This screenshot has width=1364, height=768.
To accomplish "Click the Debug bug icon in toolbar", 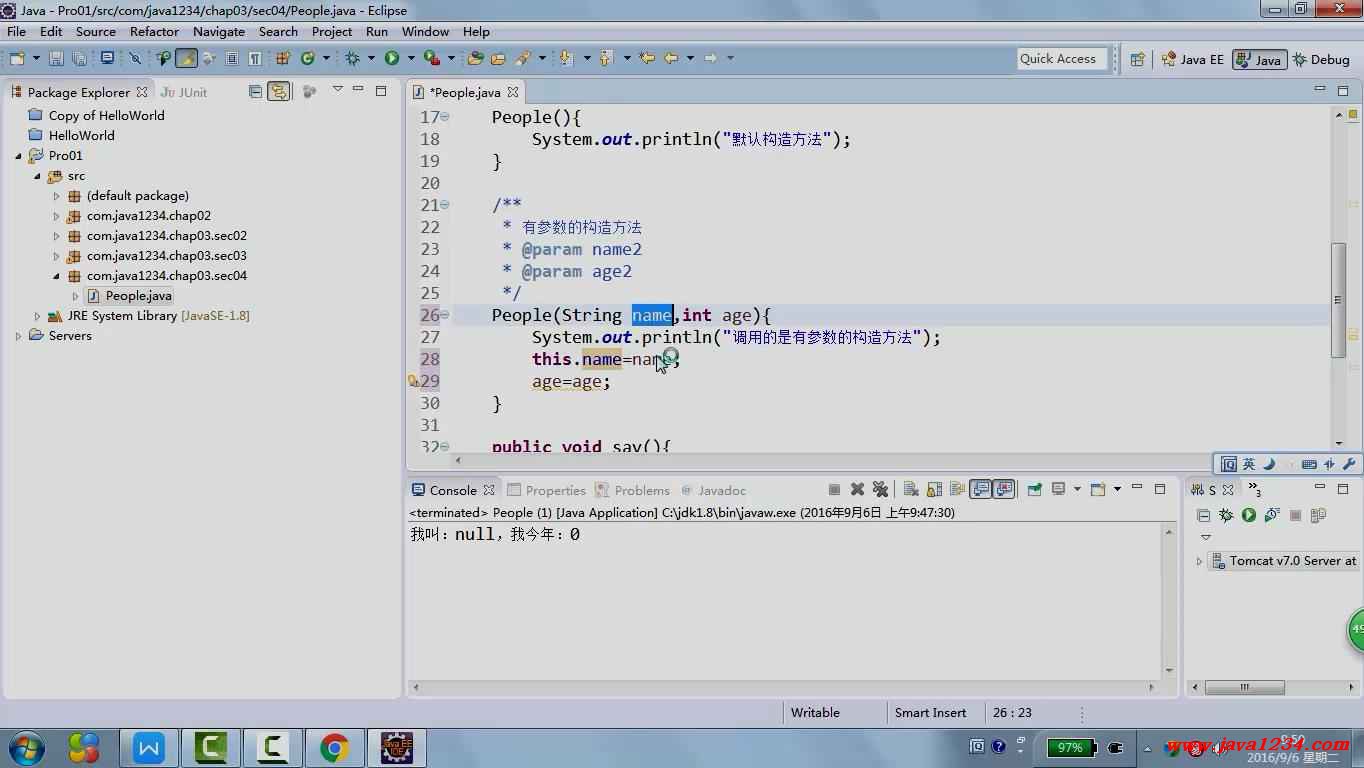I will (x=353, y=59).
